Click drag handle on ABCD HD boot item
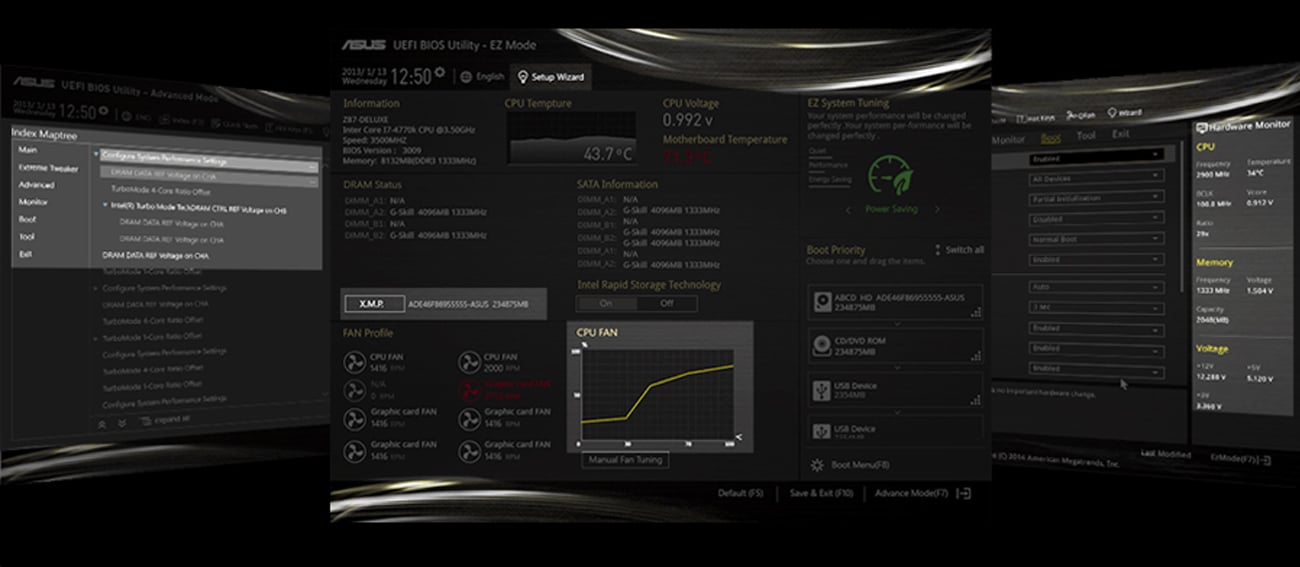The width and height of the screenshot is (1300, 567). 974,312
